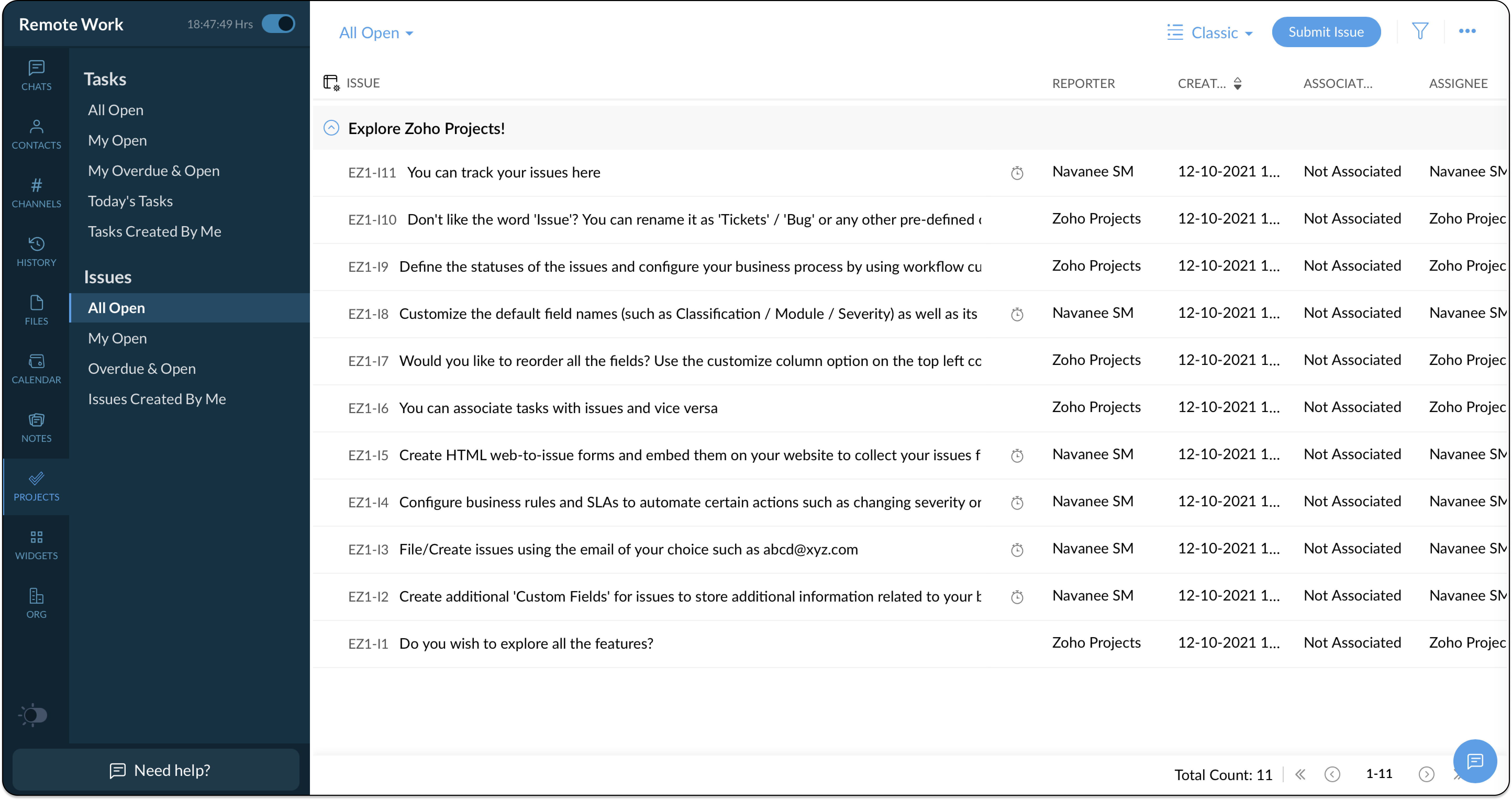The width and height of the screenshot is (1512, 800).
Task: Open the Files sidebar section
Action: (x=36, y=310)
